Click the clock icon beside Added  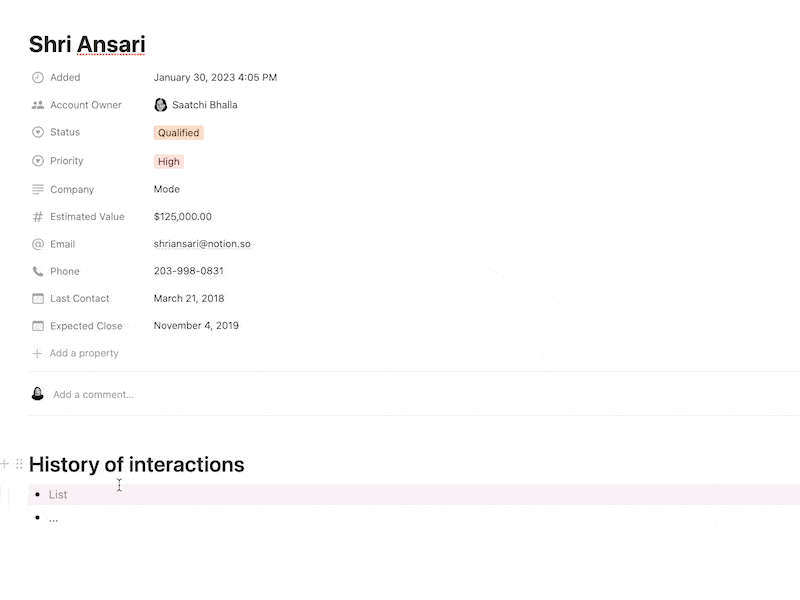38,77
